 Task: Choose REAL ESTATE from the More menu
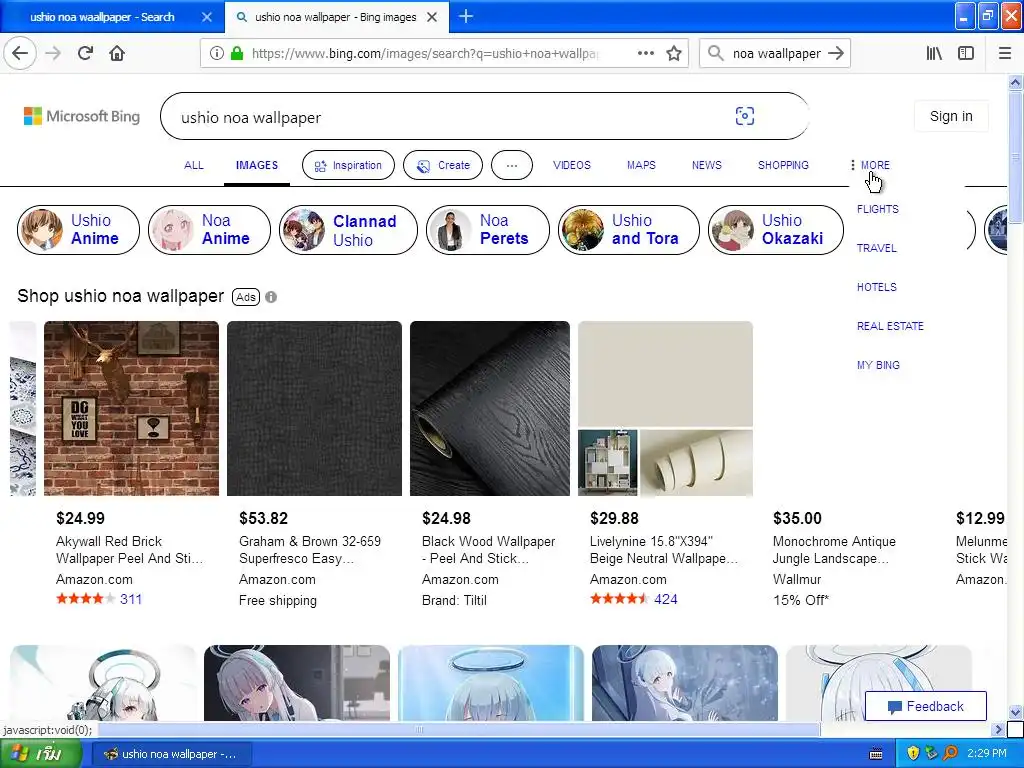890,326
